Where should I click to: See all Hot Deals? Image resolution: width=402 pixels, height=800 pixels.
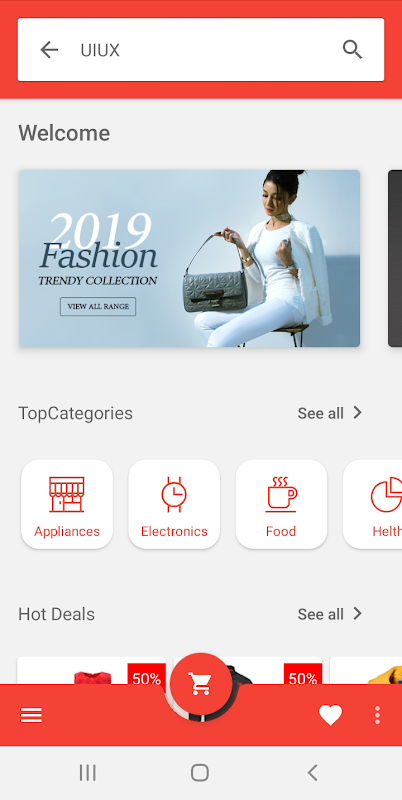tap(320, 614)
